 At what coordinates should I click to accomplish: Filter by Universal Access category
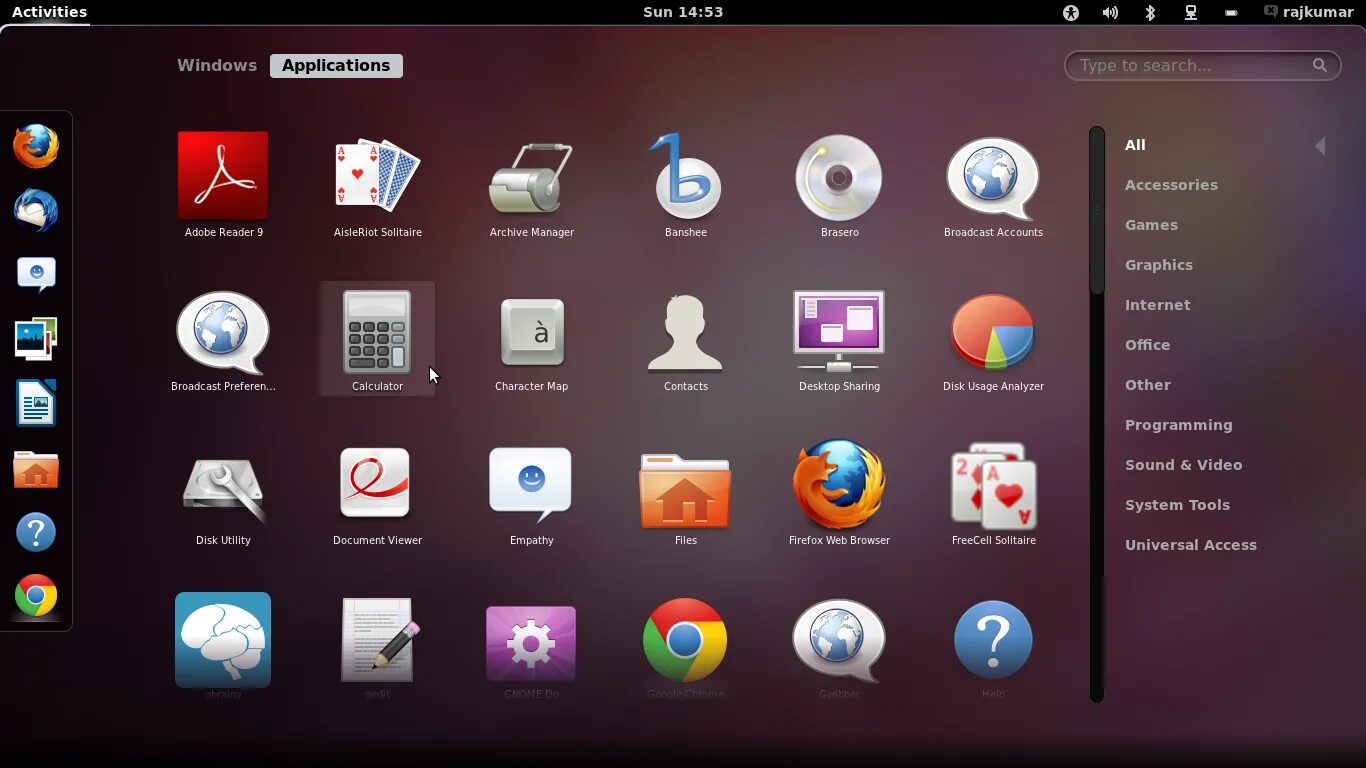pos(1190,545)
